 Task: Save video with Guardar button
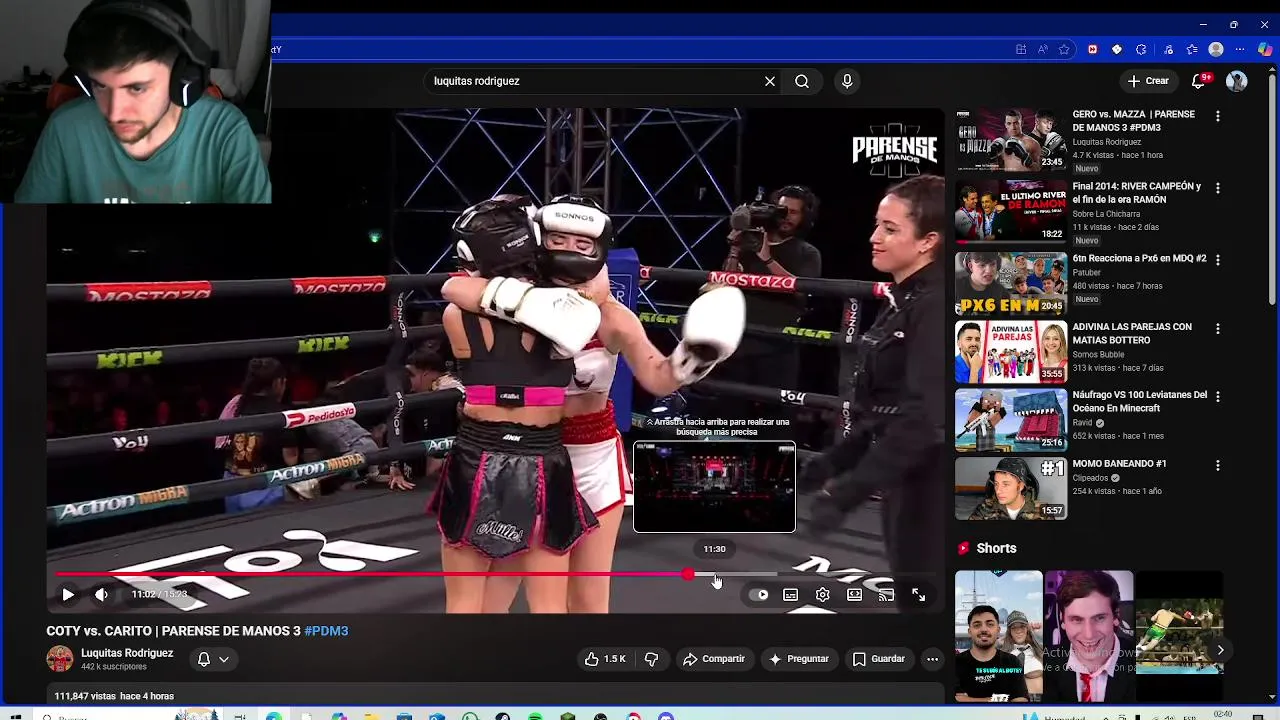[879, 659]
